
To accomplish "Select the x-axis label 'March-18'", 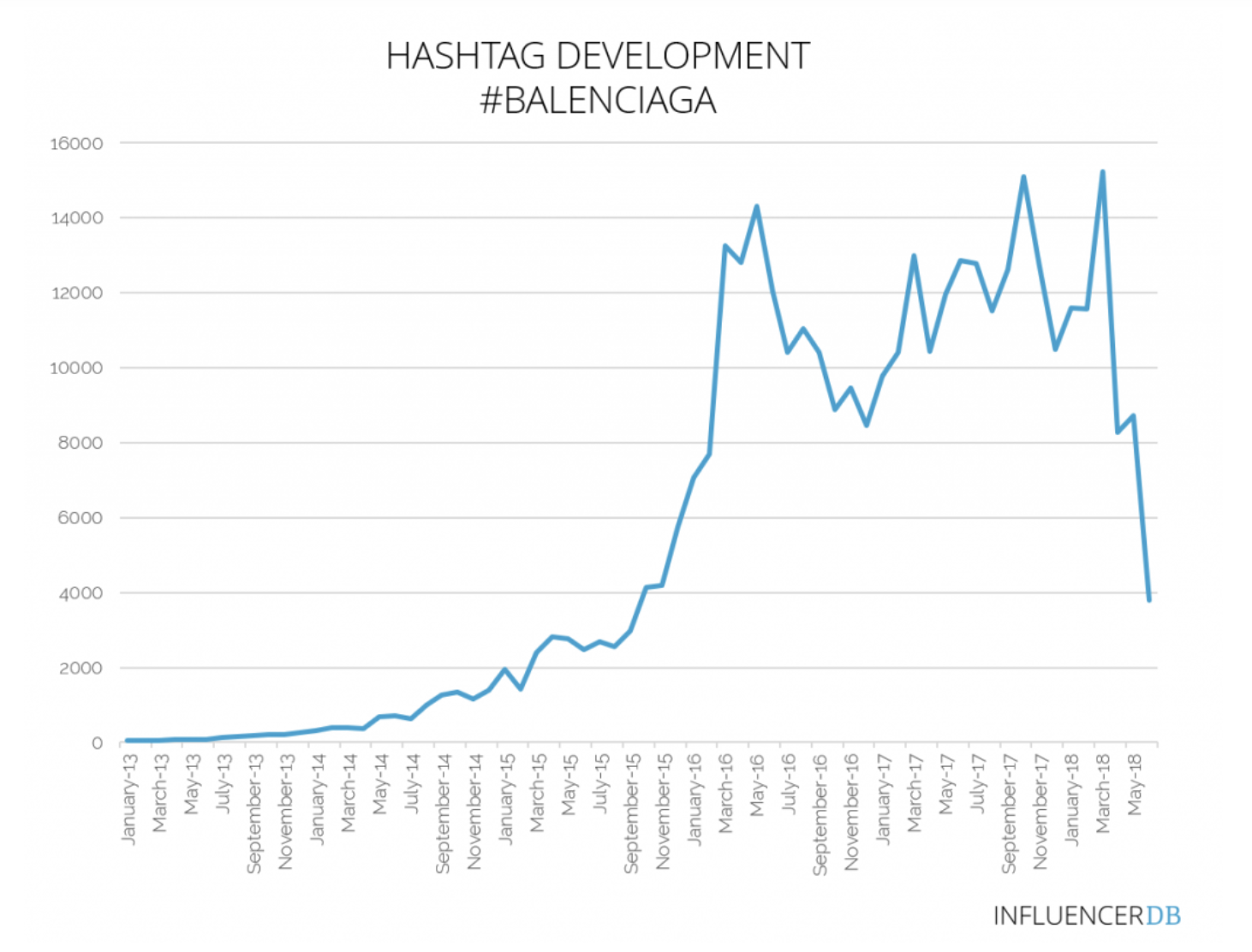I will [1102, 793].
